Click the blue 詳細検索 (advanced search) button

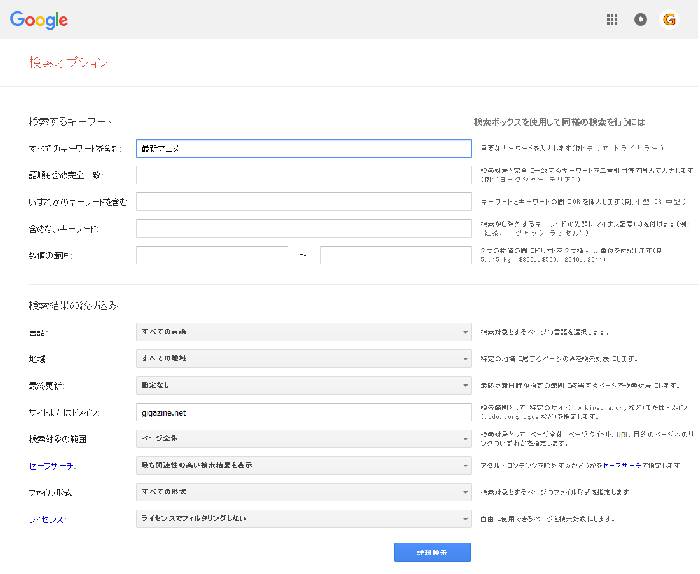click(x=432, y=553)
